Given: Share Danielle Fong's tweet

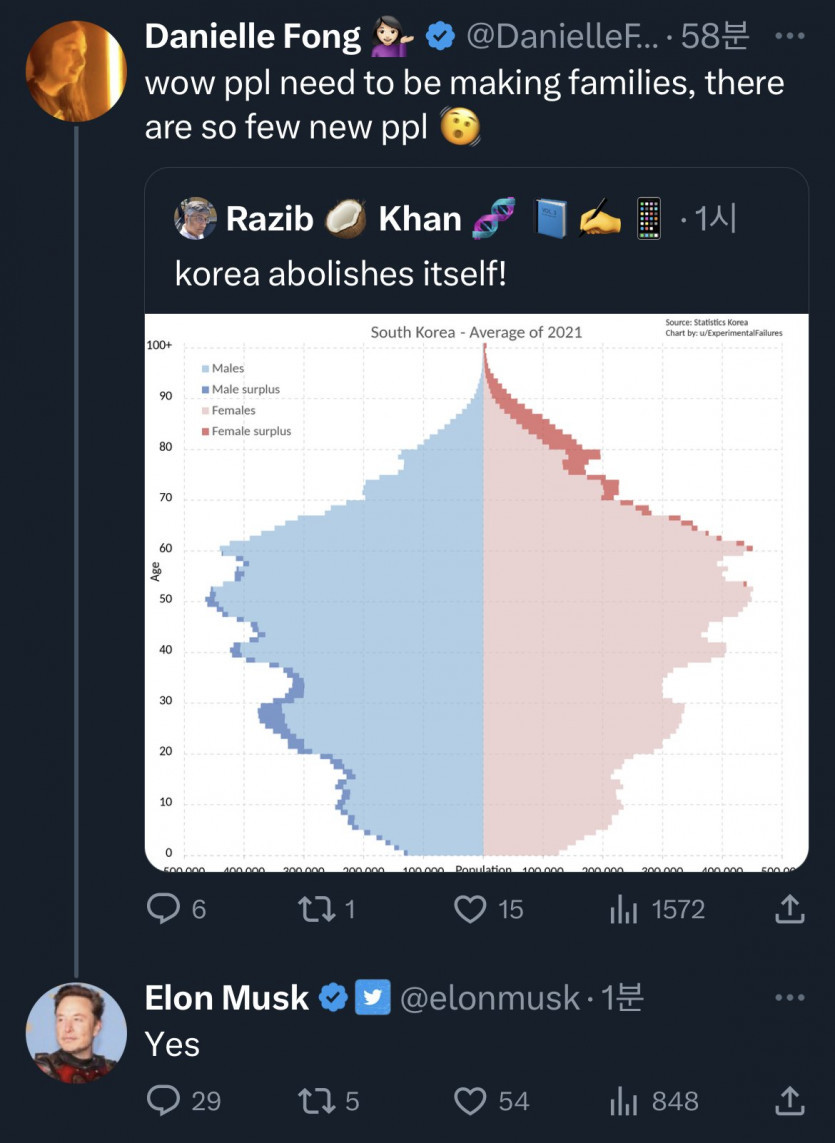Looking at the screenshot, I should click(789, 909).
